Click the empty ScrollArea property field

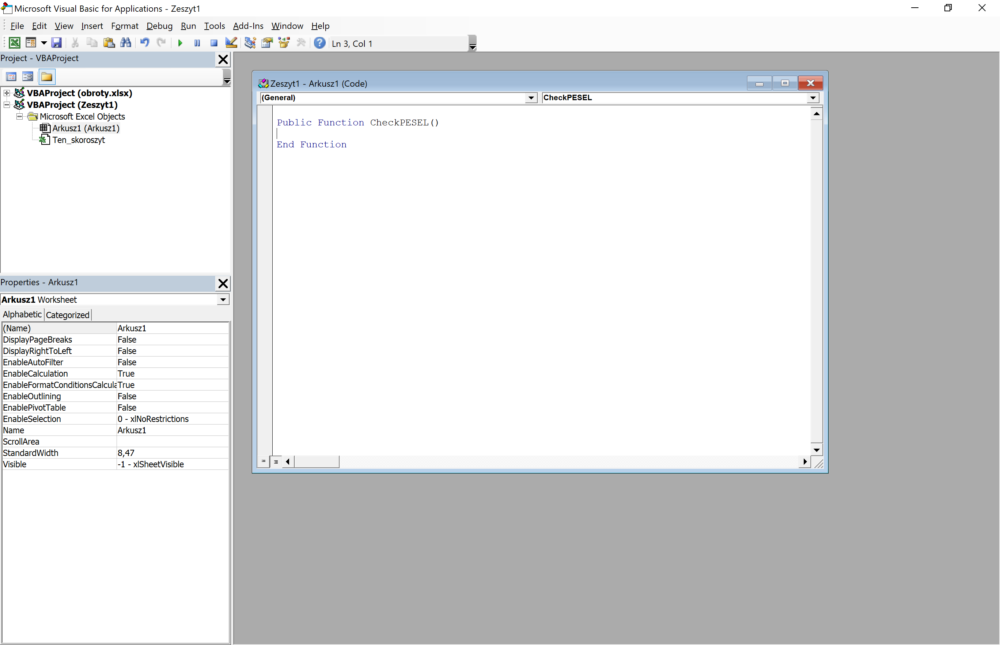click(x=172, y=441)
